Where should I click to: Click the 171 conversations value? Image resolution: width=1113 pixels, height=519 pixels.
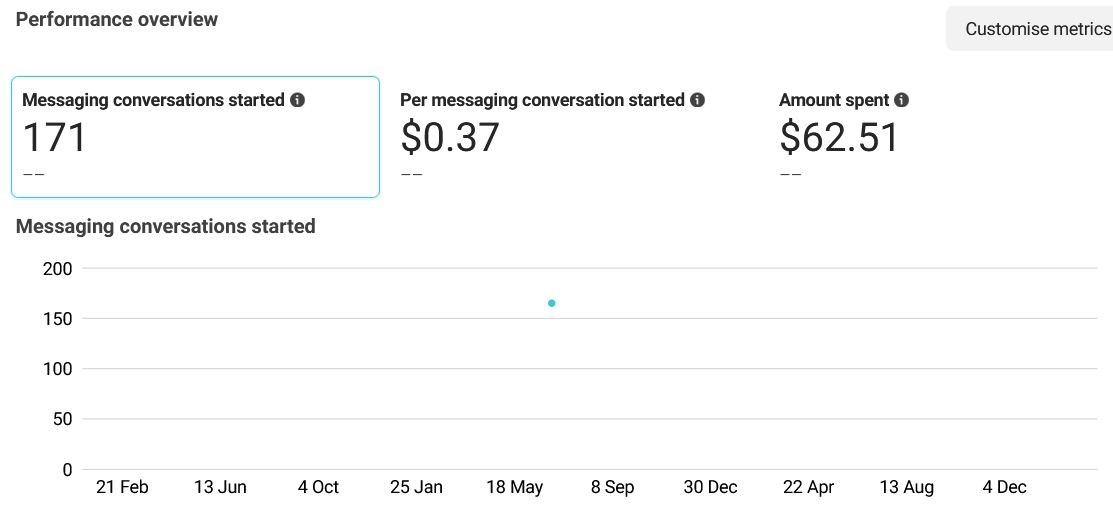coord(55,138)
